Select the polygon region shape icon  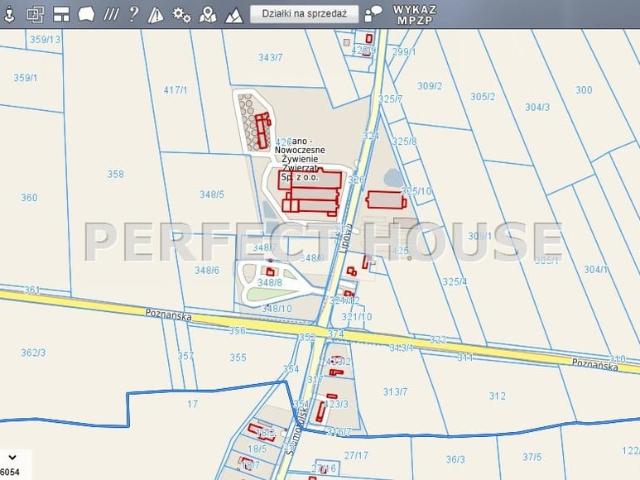(86, 15)
